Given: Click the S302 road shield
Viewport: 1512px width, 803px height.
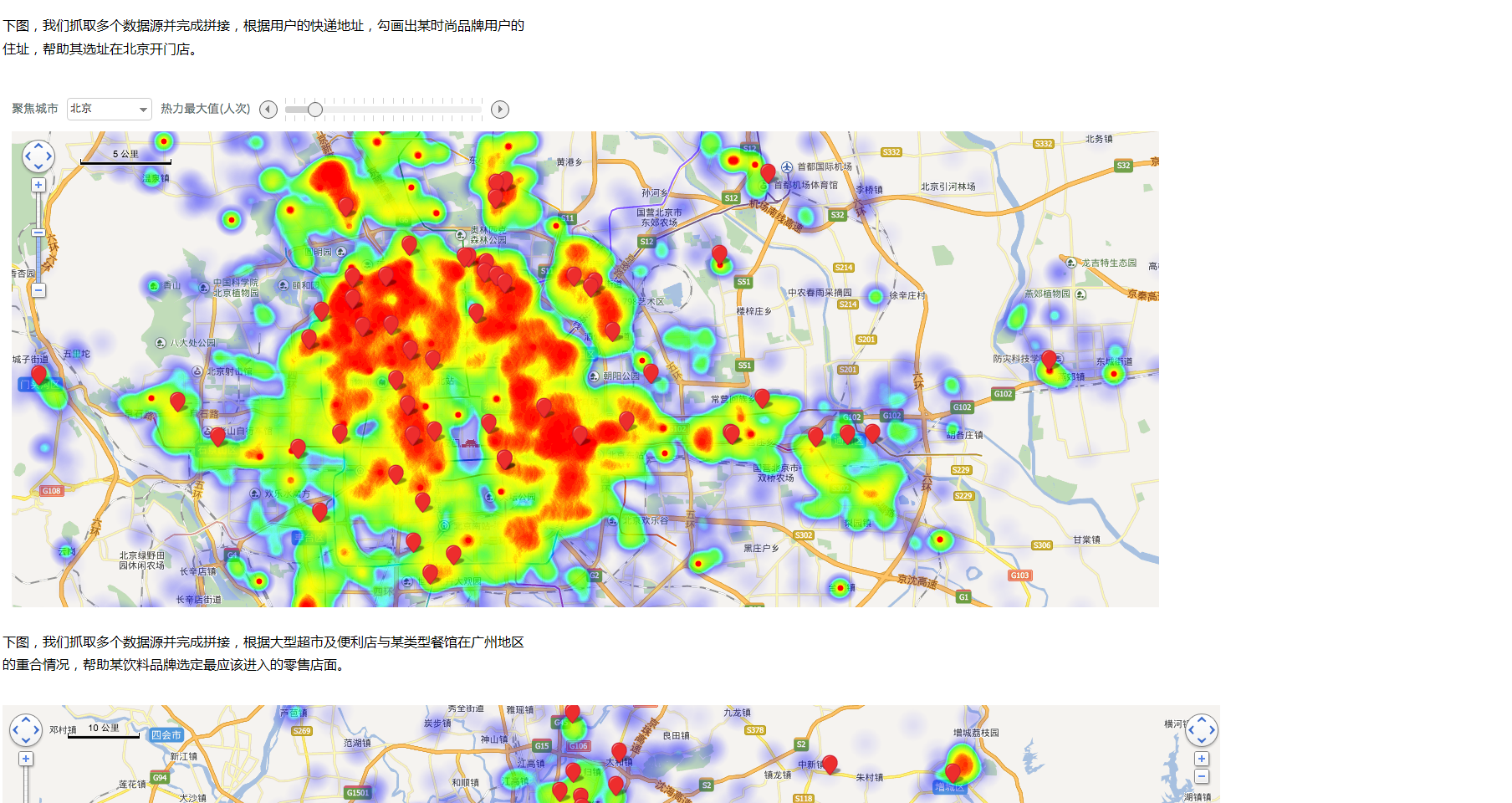Looking at the screenshot, I should [x=804, y=535].
